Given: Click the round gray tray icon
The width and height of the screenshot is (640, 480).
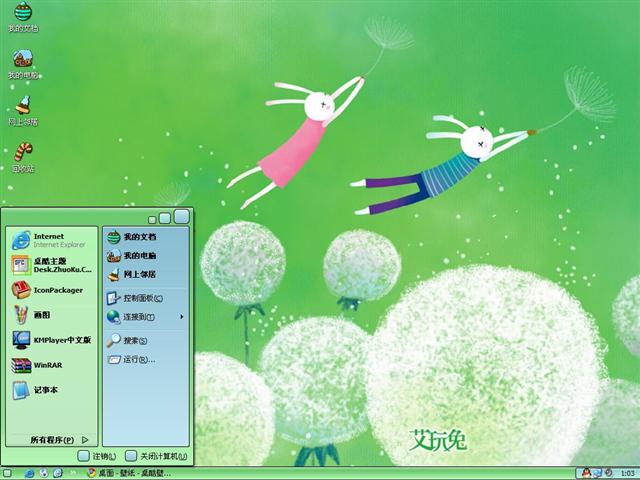Looking at the screenshot, I should coord(608,473).
